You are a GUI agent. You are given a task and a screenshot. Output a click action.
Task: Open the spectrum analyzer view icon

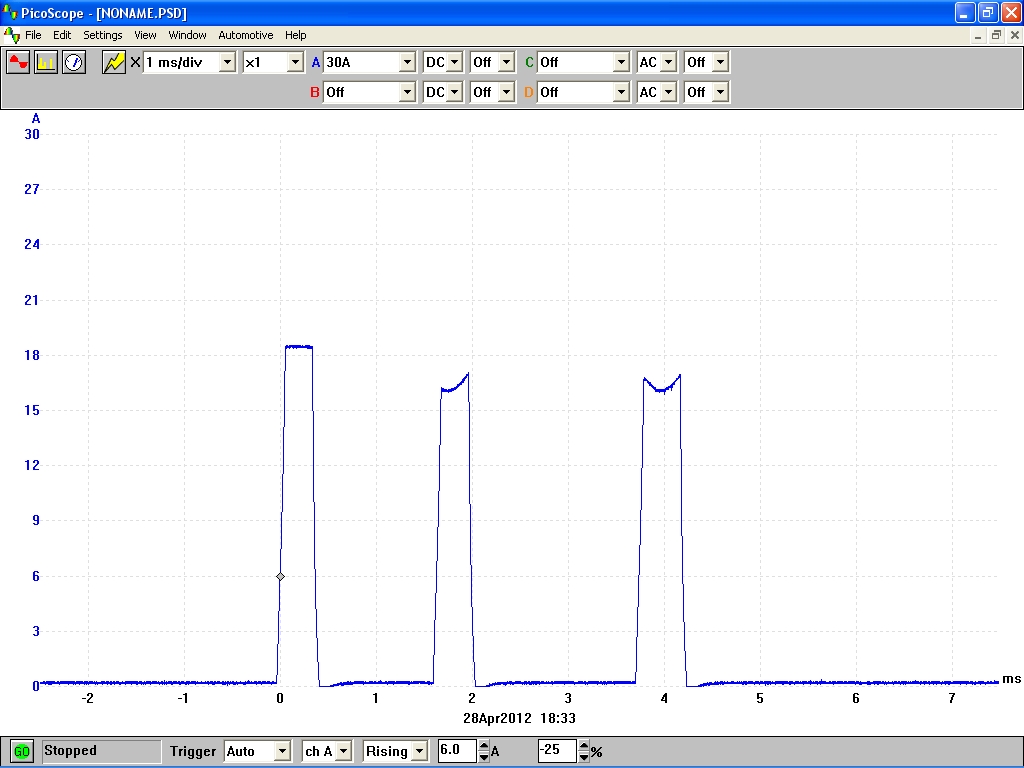[x=46, y=62]
